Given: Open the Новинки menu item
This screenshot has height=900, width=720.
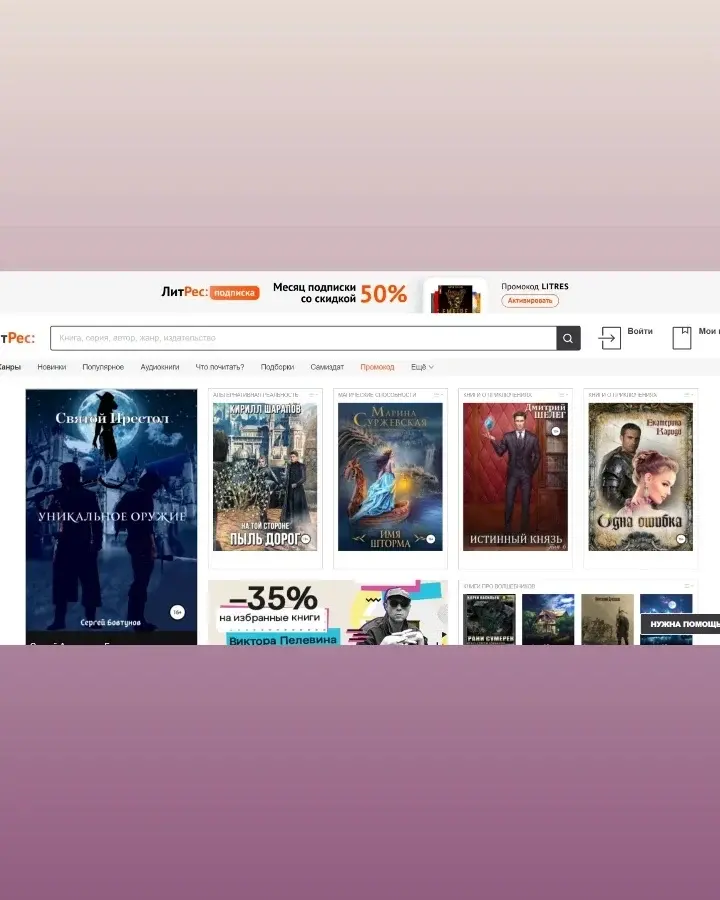Looking at the screenshot, I should point(52,367).
